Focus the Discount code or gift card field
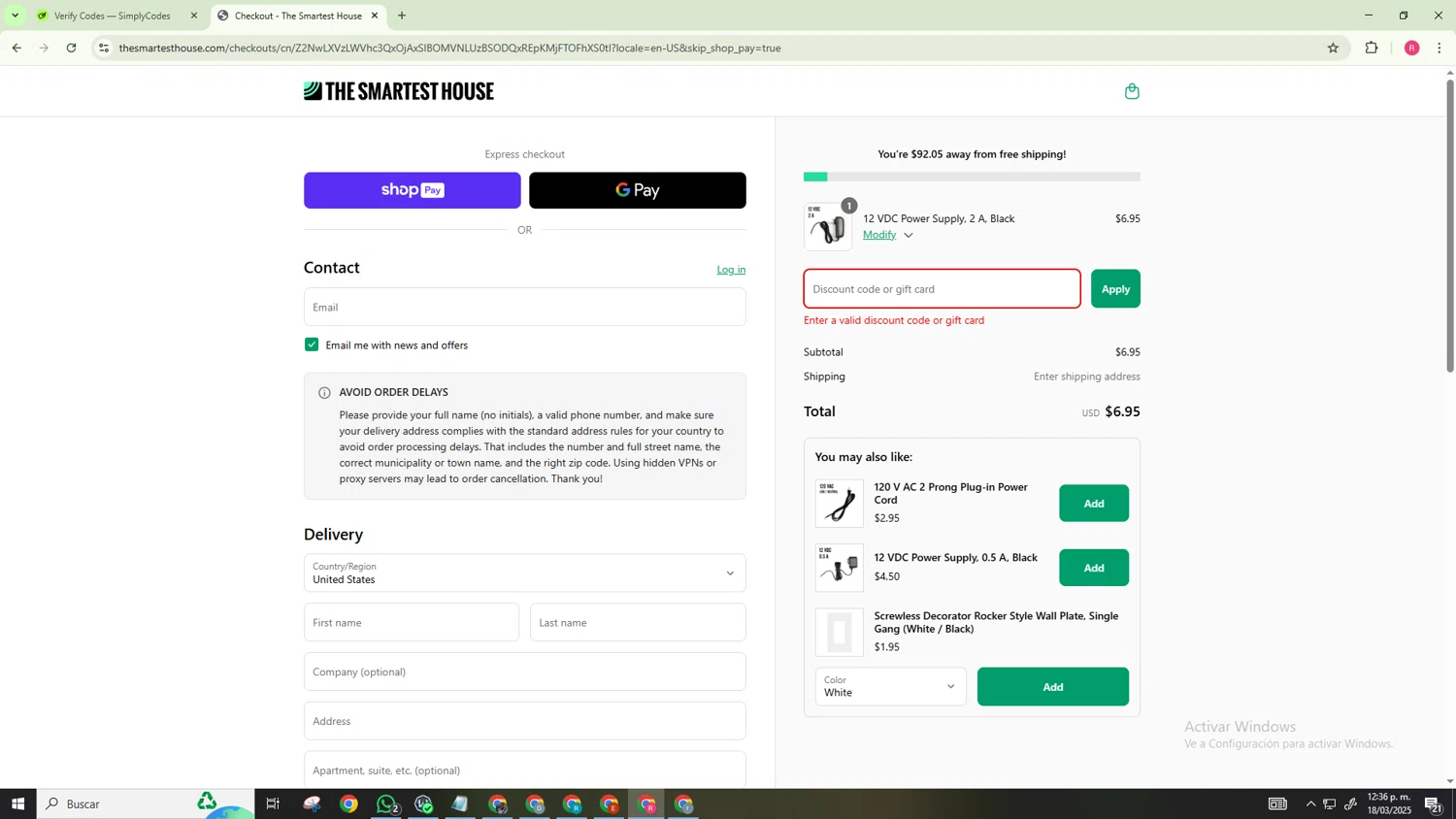Viewport: 1456px width, 819px height. 942,289
